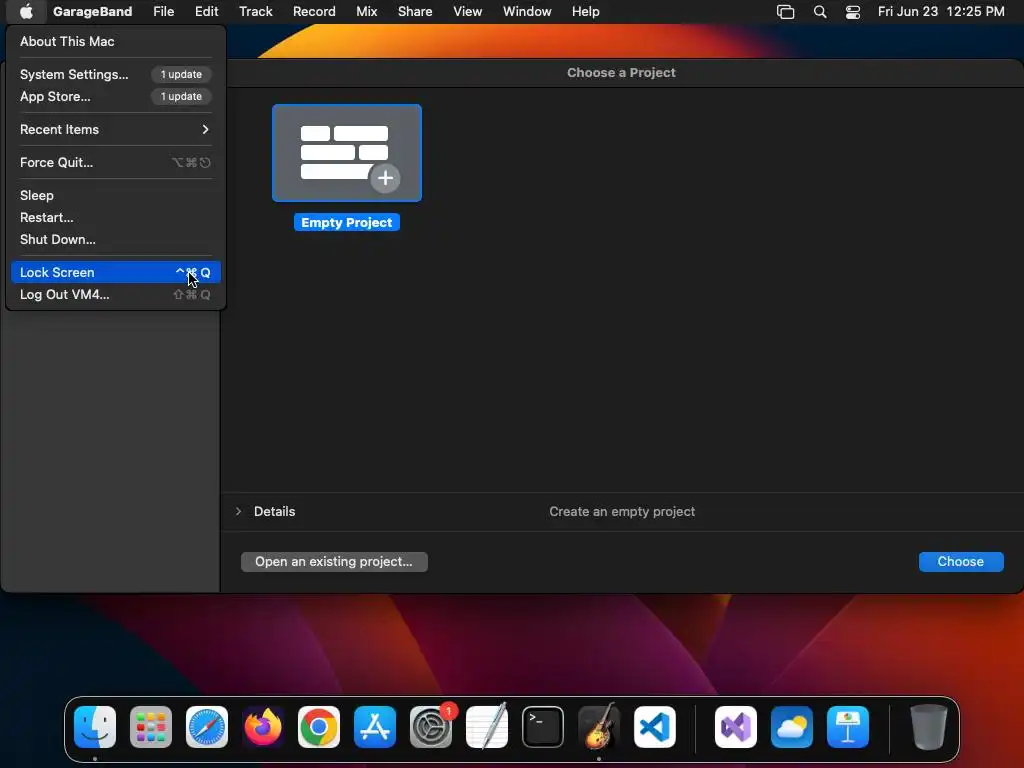Expand the Details disclosure chevron

[238, 511]
